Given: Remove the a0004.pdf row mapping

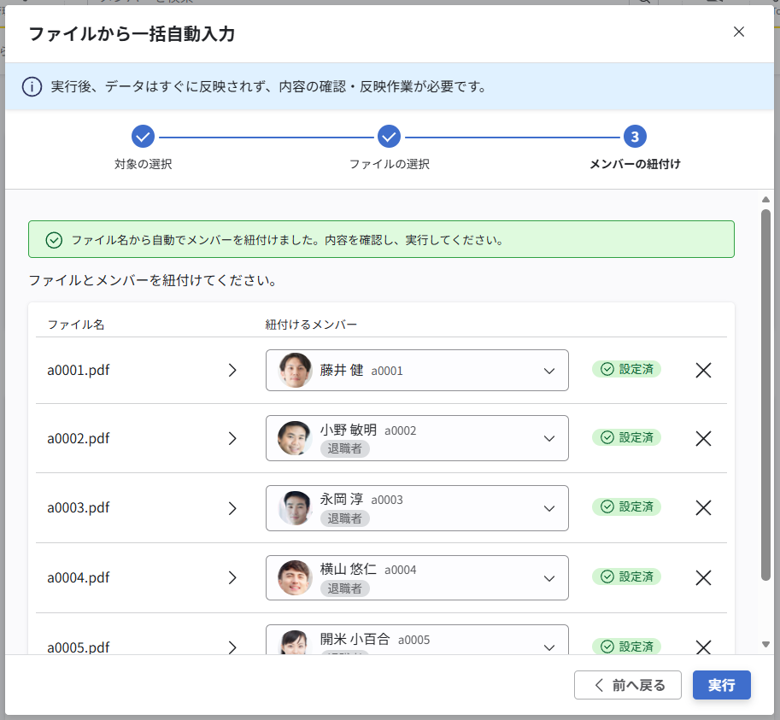Looking at the screenshot, I should coord(703,578).
